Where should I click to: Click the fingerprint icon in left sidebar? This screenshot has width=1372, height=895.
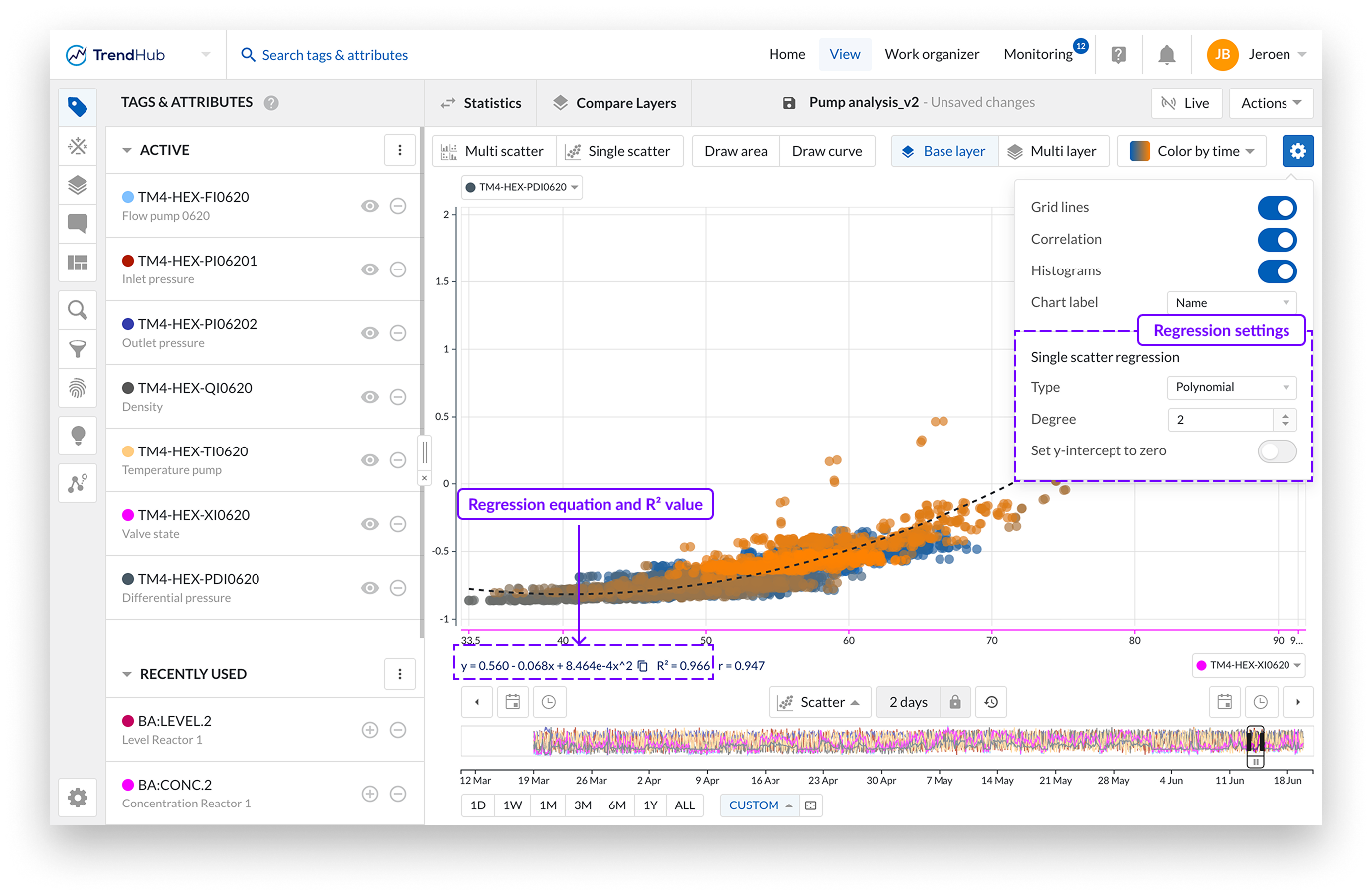(x=78, y=388)
